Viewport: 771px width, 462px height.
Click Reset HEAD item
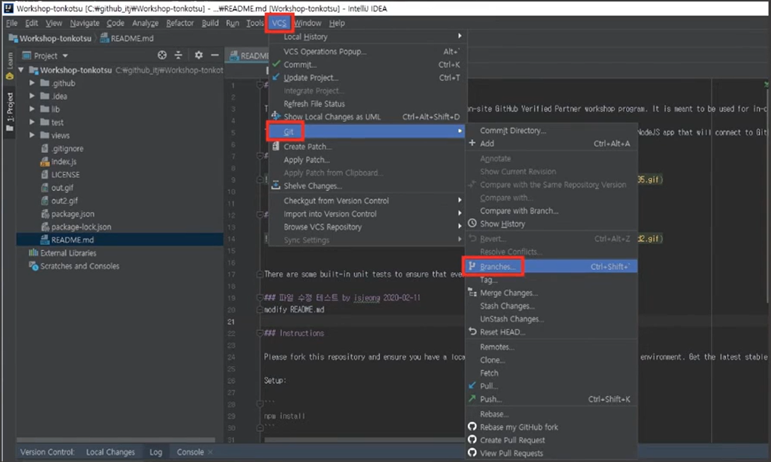(551, 332)
